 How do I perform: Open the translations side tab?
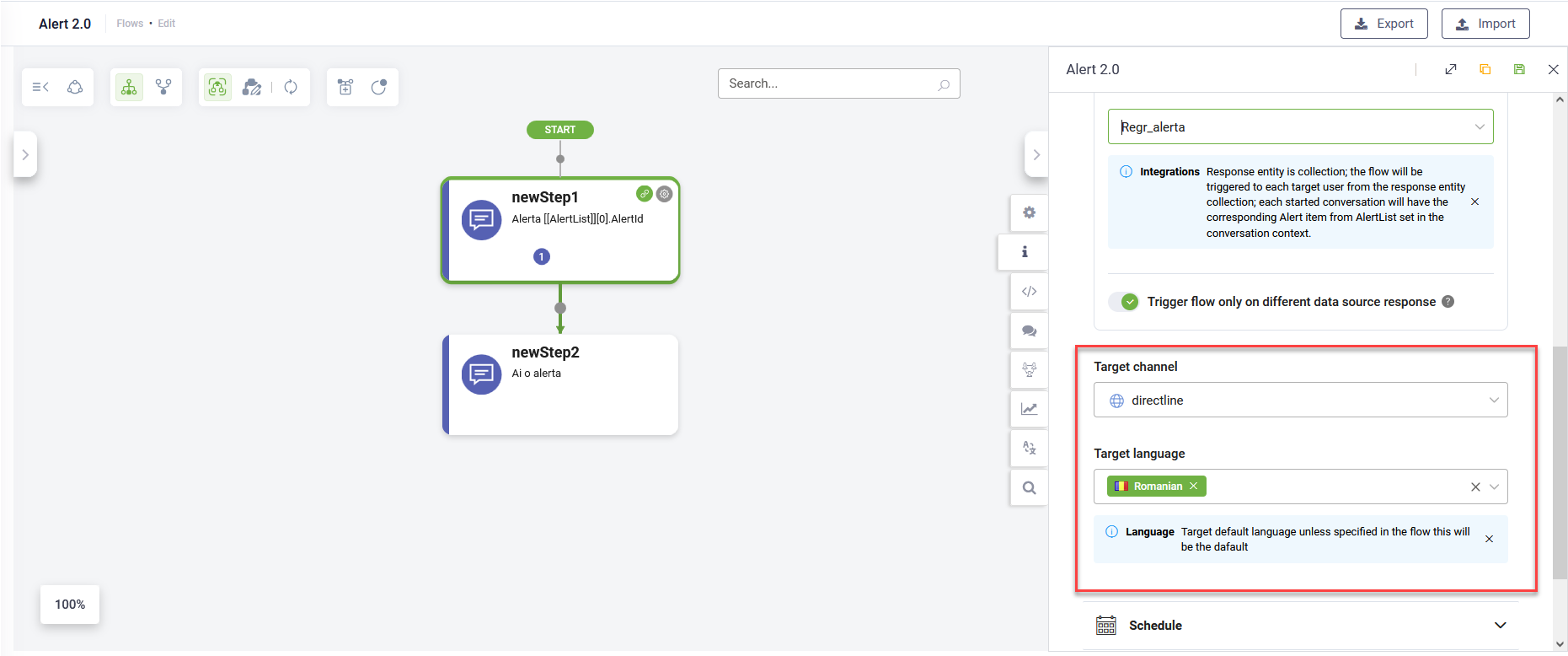[1029, 448]
